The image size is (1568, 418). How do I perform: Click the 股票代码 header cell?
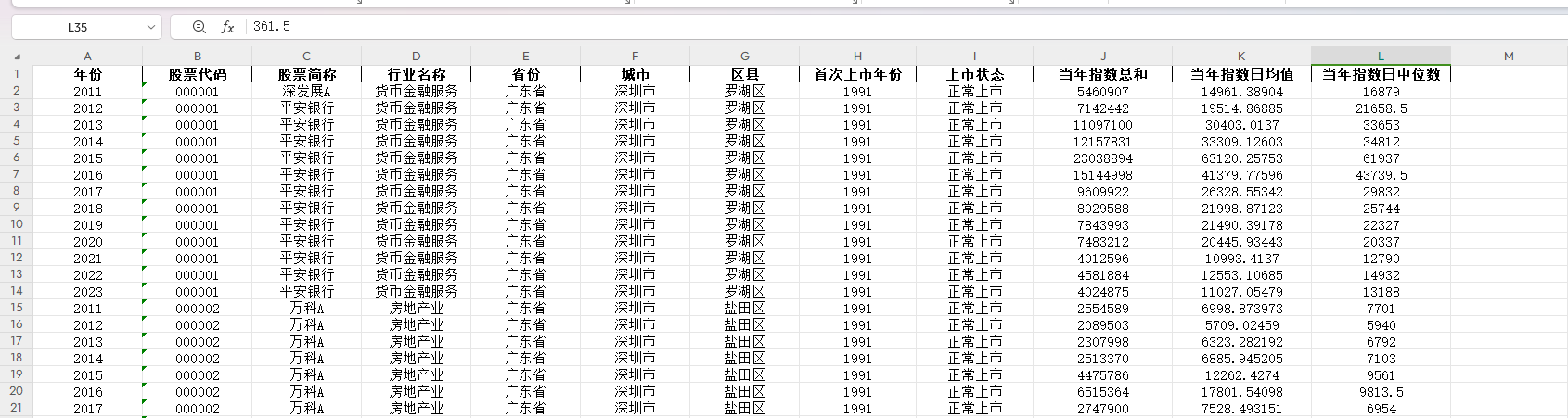[198, 74]
